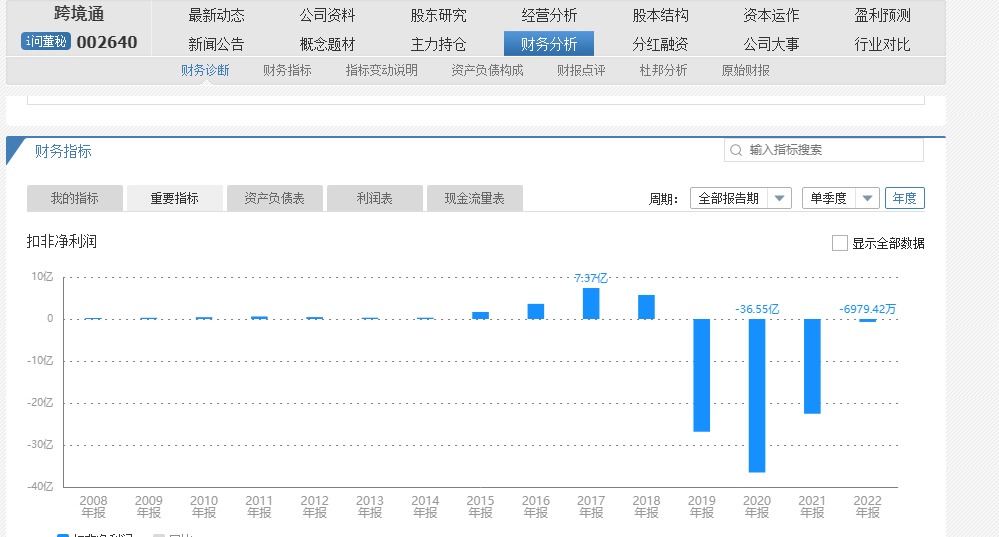Viewport: 999px width, 537px height.
Task: Click the 2017 年报 bar showing 7.37亿
Action: [x=591, y=303]
